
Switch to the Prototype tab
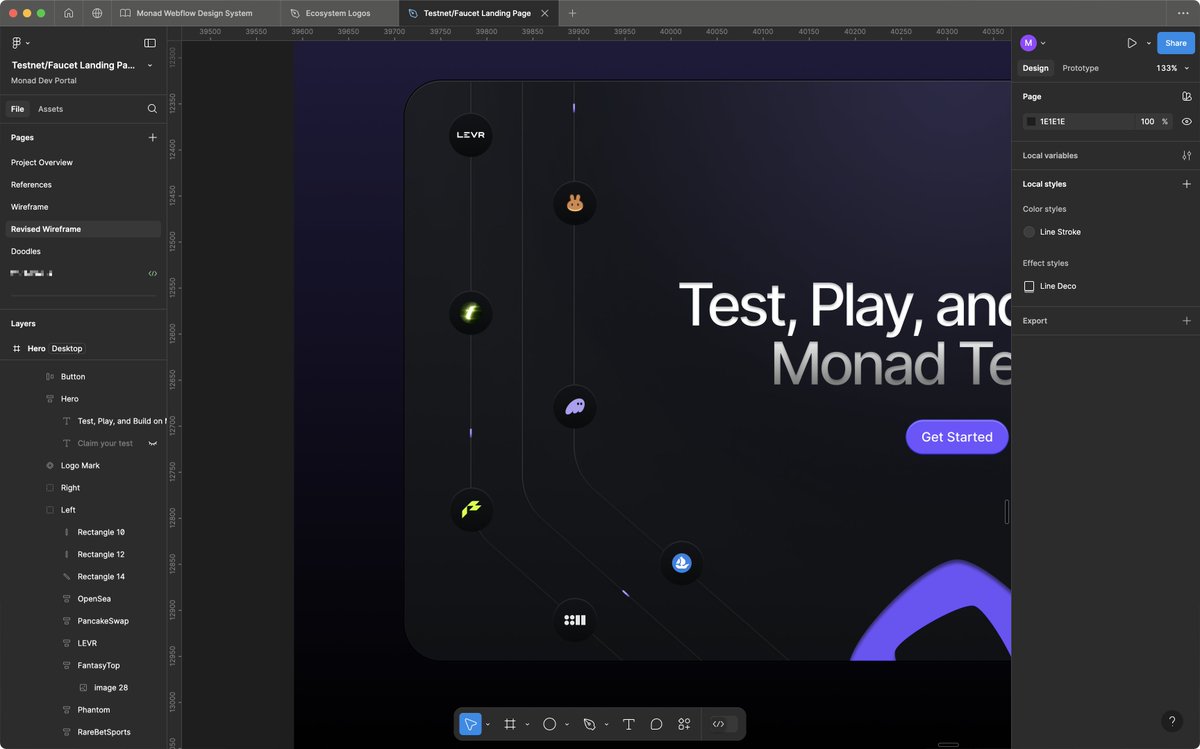click(1080, 68)
